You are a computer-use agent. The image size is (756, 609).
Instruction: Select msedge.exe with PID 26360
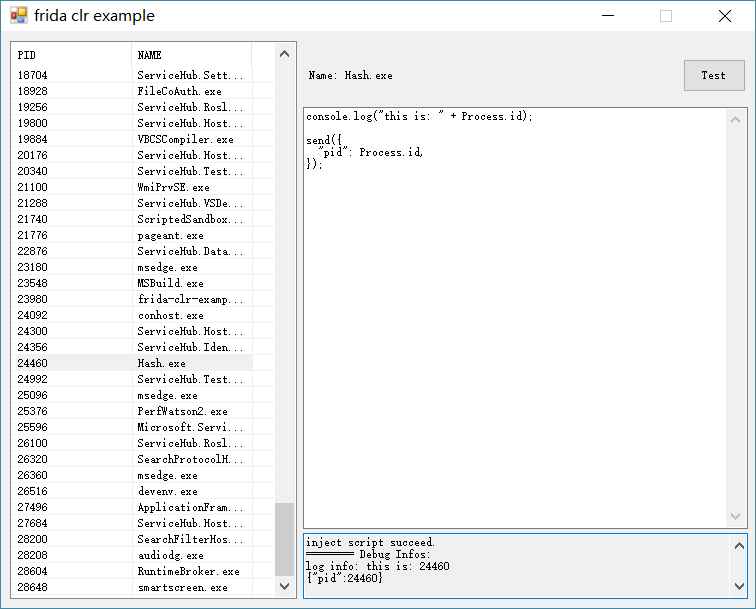(x=132, y=475)
